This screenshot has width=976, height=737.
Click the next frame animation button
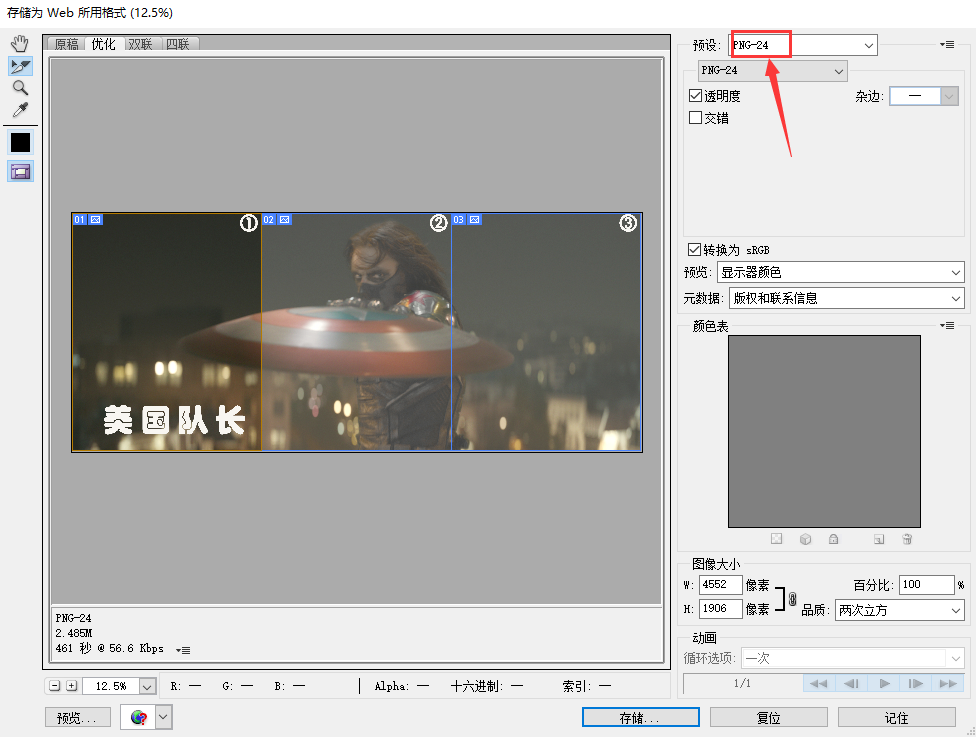916,683
